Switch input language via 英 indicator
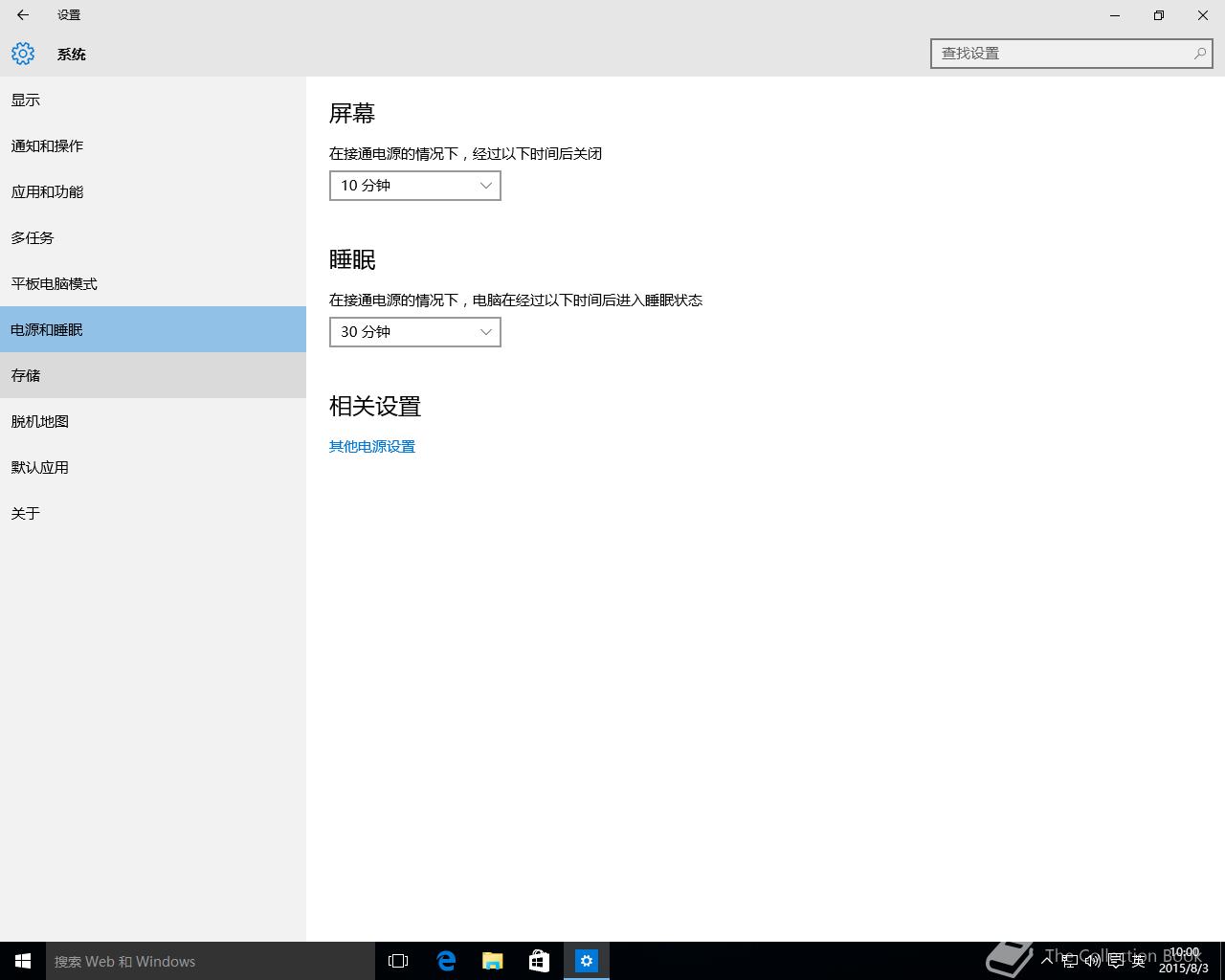This screenshot has height=980, width=1225. tap(1139, 961)
